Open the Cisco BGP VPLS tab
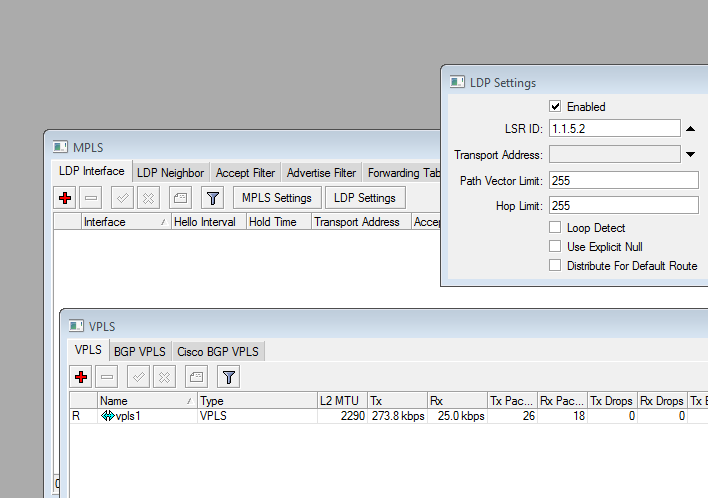This screenshot has width=708, height=498. point(218,351)
